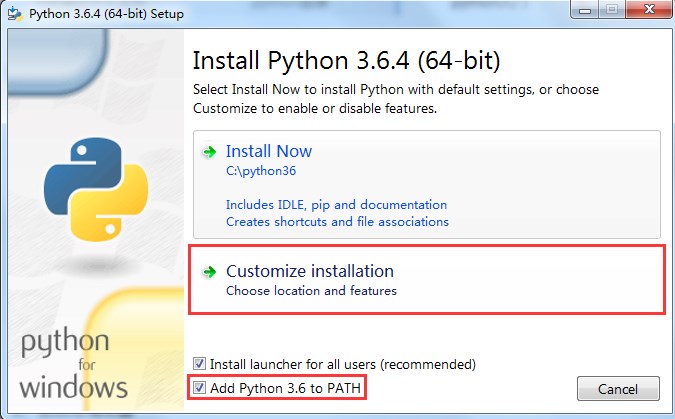Click the 'python for windows' branding text
The width and height of the screenshot is (675, 419).
tap(73, 364)
